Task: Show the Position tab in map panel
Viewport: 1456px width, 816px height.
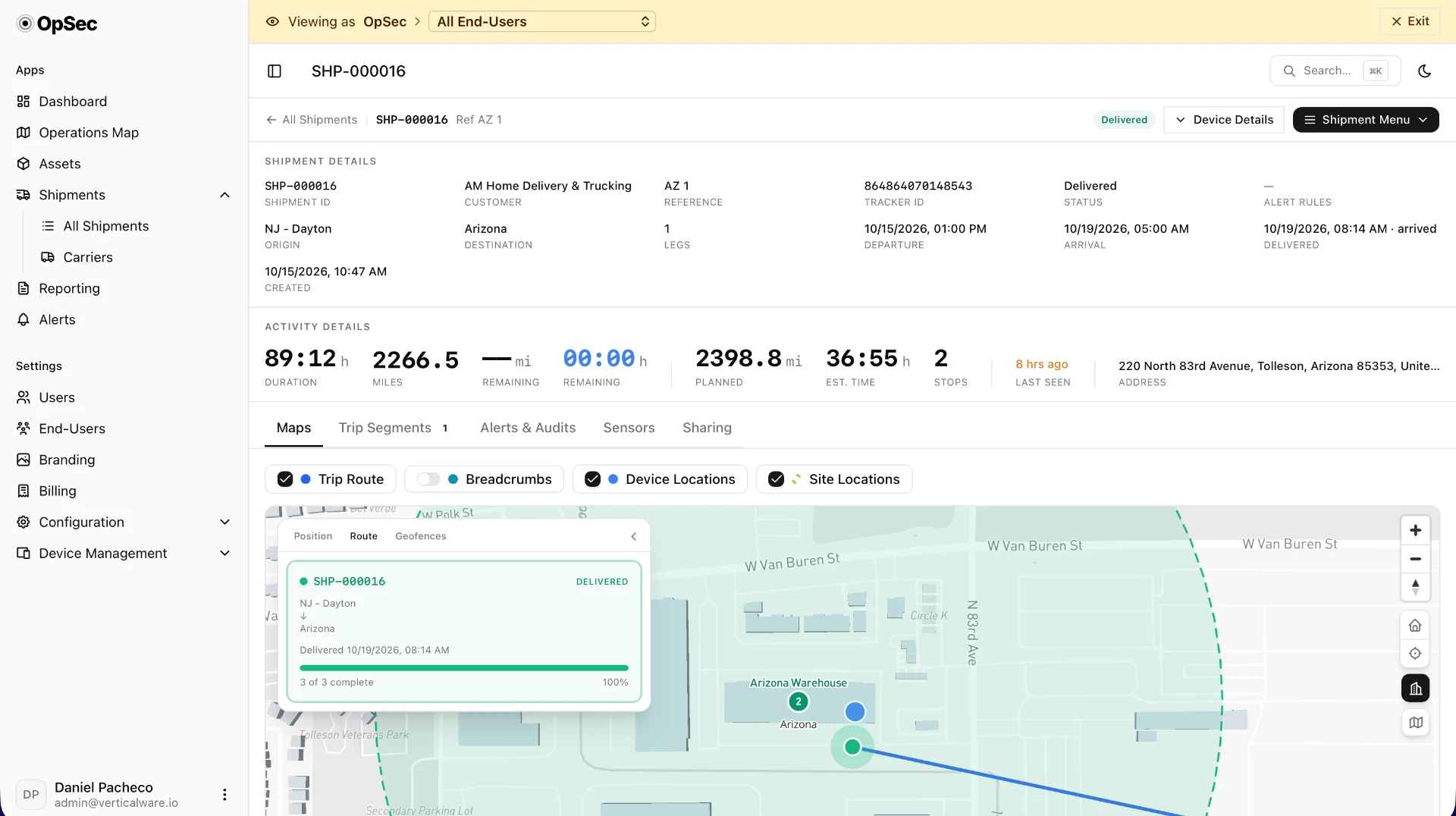Action: click(313, 536)
